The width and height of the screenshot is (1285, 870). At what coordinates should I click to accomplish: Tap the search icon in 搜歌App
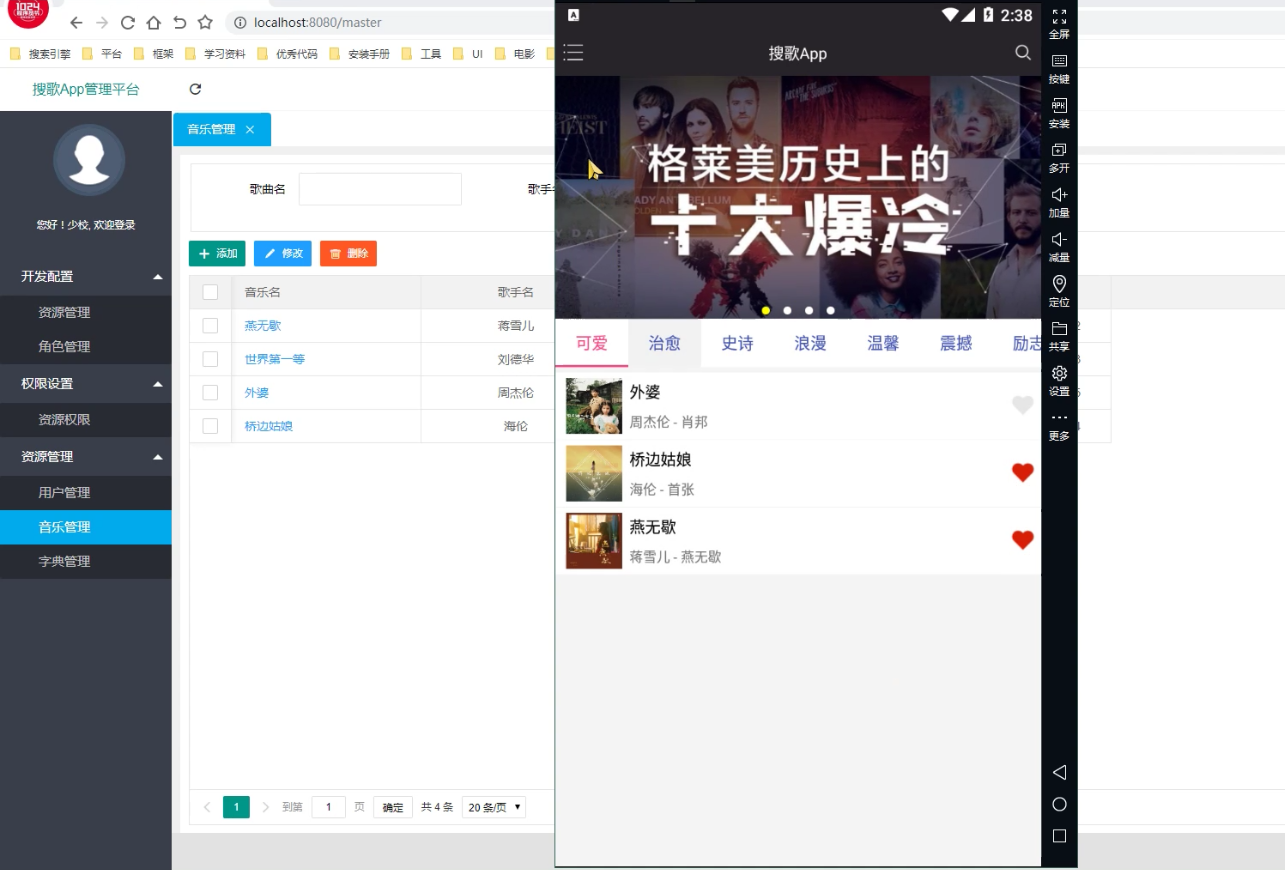[x=1022, y=53]
